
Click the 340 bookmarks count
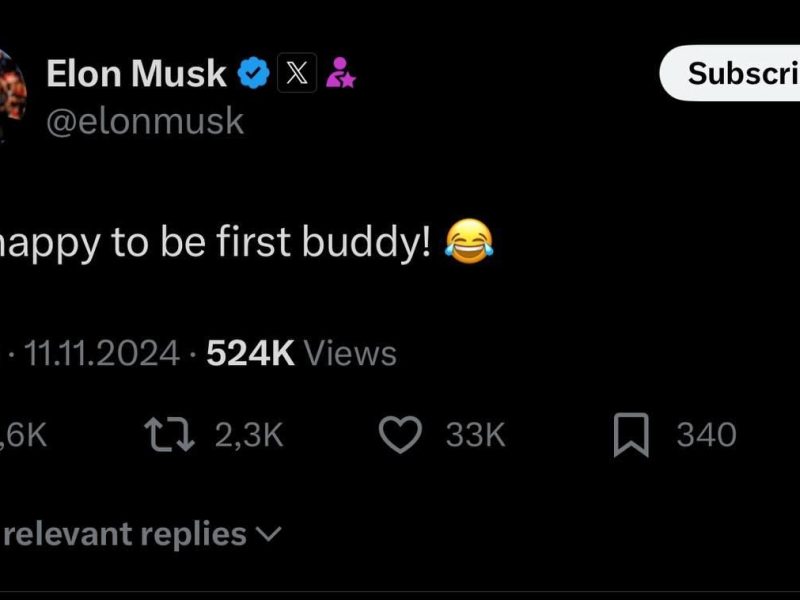tap(706, 435)
